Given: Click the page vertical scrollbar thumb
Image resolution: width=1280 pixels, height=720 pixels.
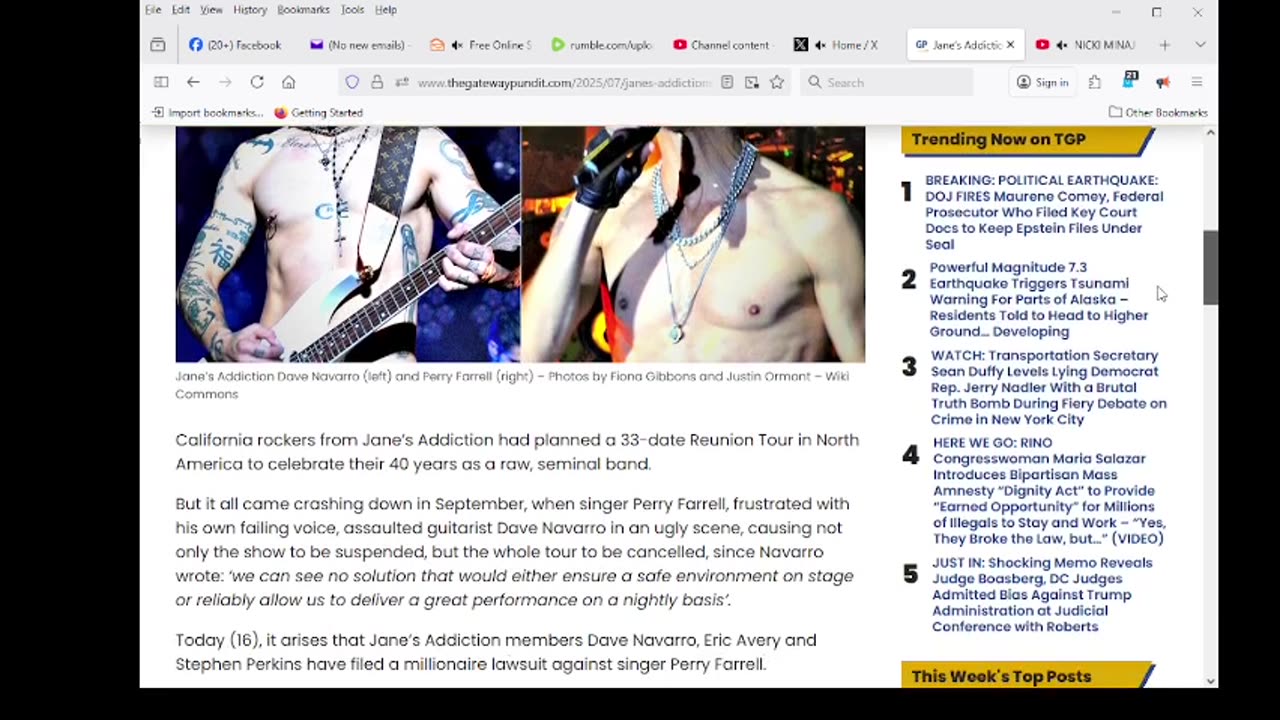Looking at the screenshot, I should (1210, 267).
